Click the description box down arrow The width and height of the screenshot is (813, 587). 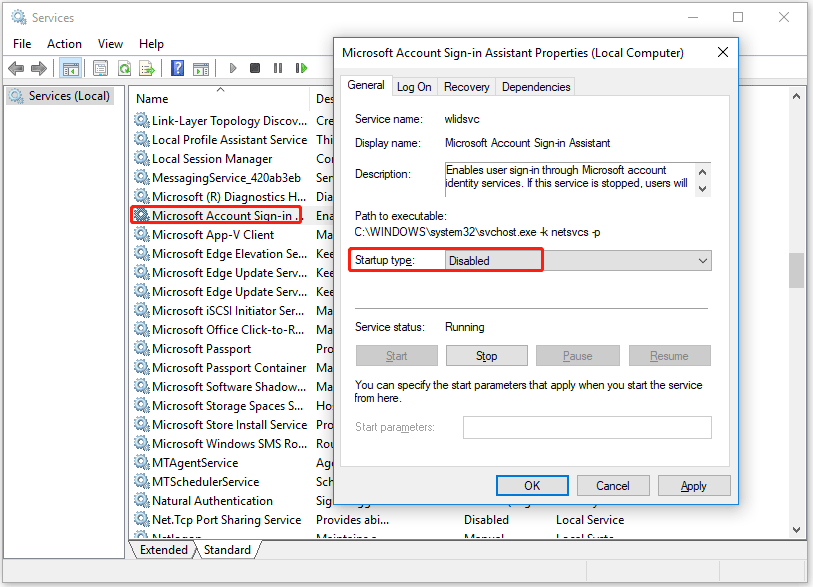(x=702, y=189)
